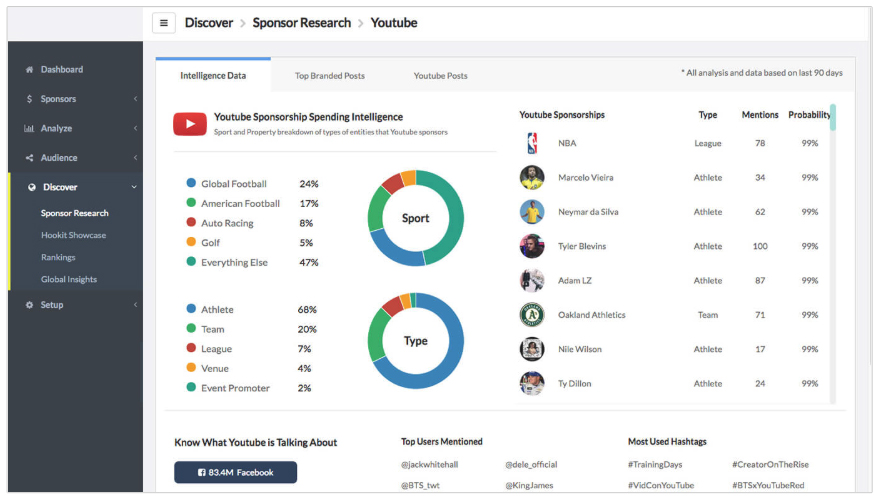The width and height of the screenshot is (878, 500).
Task: Open Rankings in sidebar
Action: pos(58,258)
